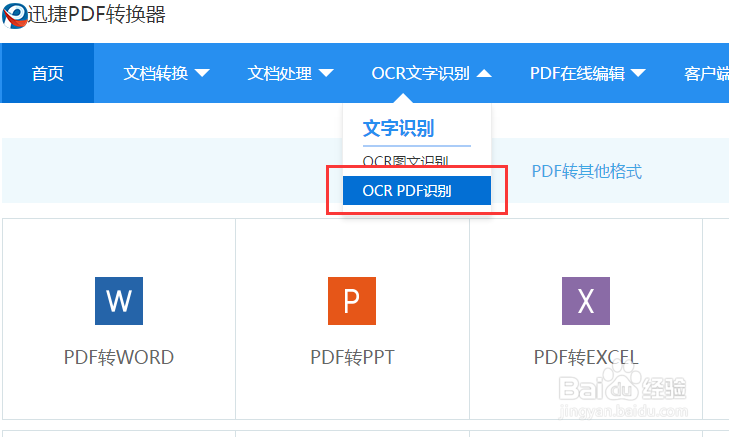Open the 首页 home tab
Image resolution: width=729 pixels, height=437 pixels.
pos(47,73)
